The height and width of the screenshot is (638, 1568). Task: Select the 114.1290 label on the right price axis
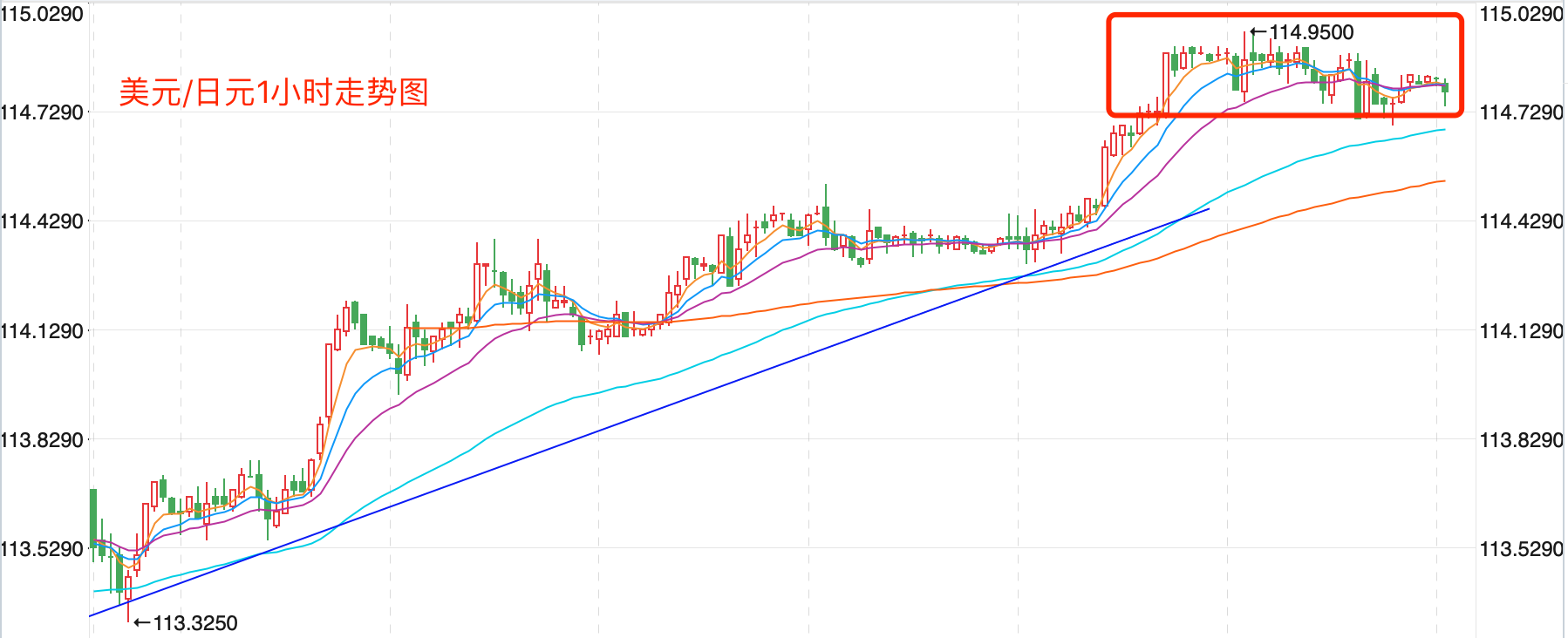click(x=1522, y=331)
